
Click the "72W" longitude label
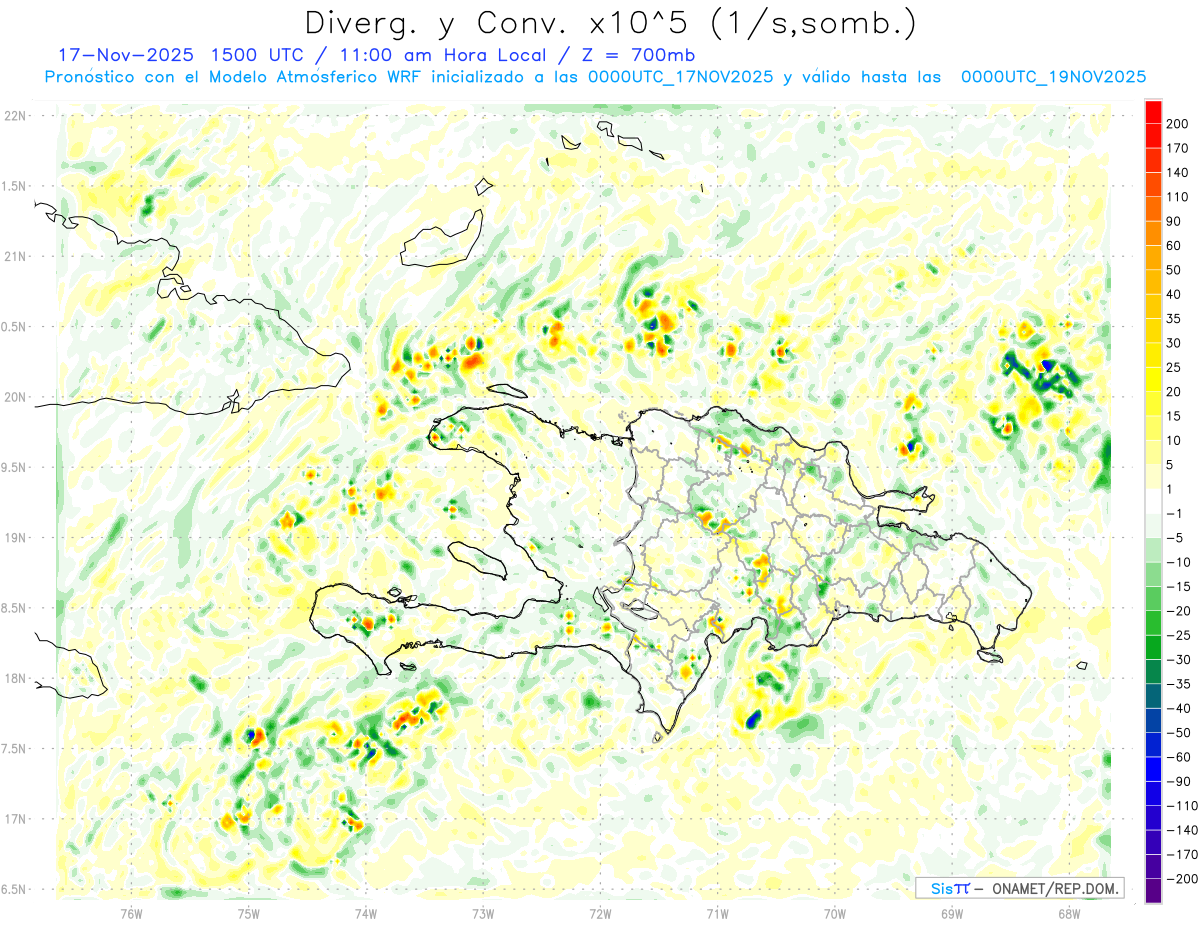tap(600, 913)
